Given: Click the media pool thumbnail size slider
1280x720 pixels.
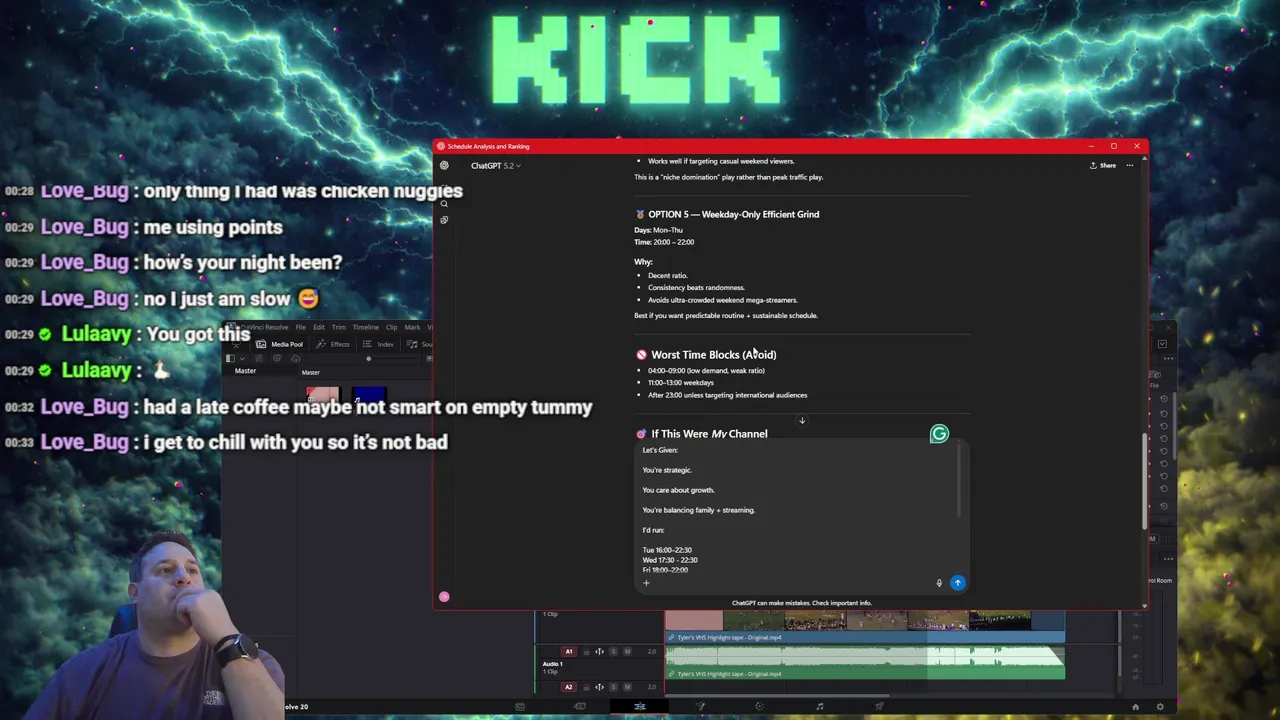Looking at the screenshot, I should point(393,359).
